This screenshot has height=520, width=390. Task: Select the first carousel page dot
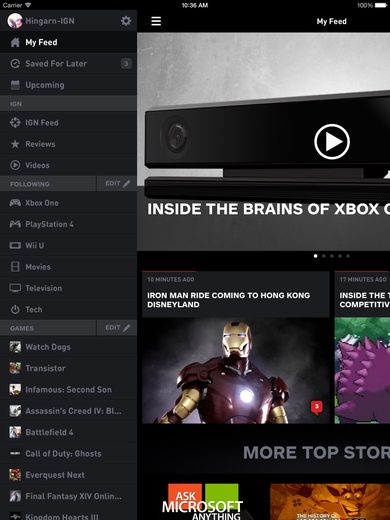coord(315,256)
